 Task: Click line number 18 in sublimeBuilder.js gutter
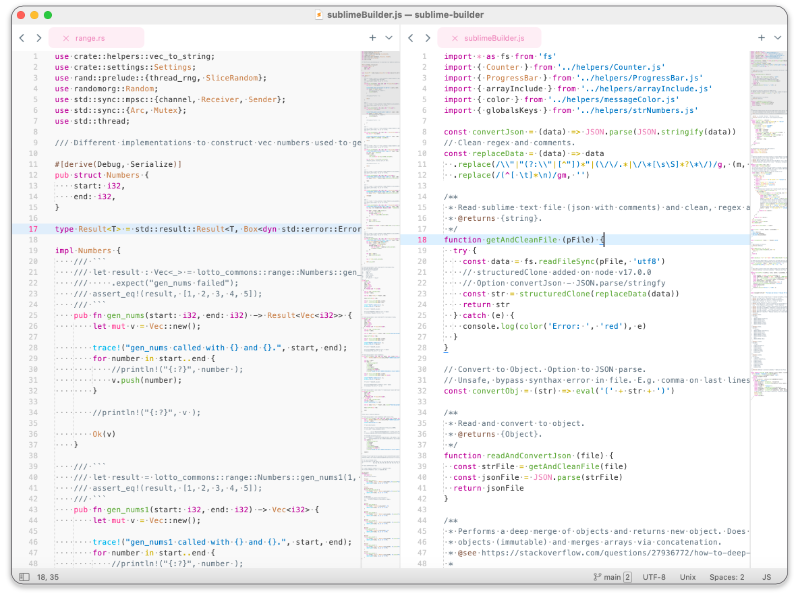click(422, 240)
